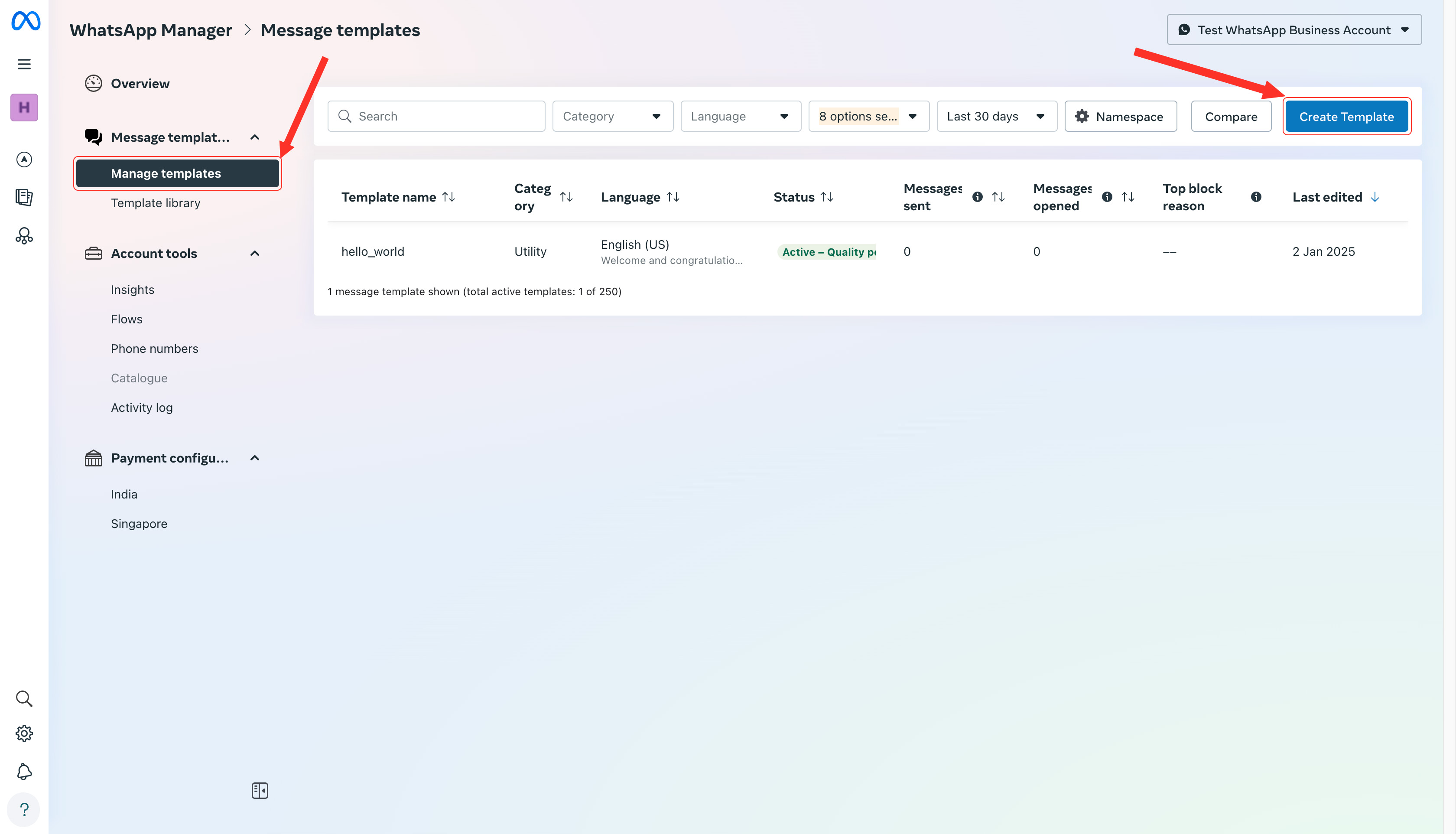Click the Meta logo icon
The width and height of the screenshot is (1456, 834).
26,21
